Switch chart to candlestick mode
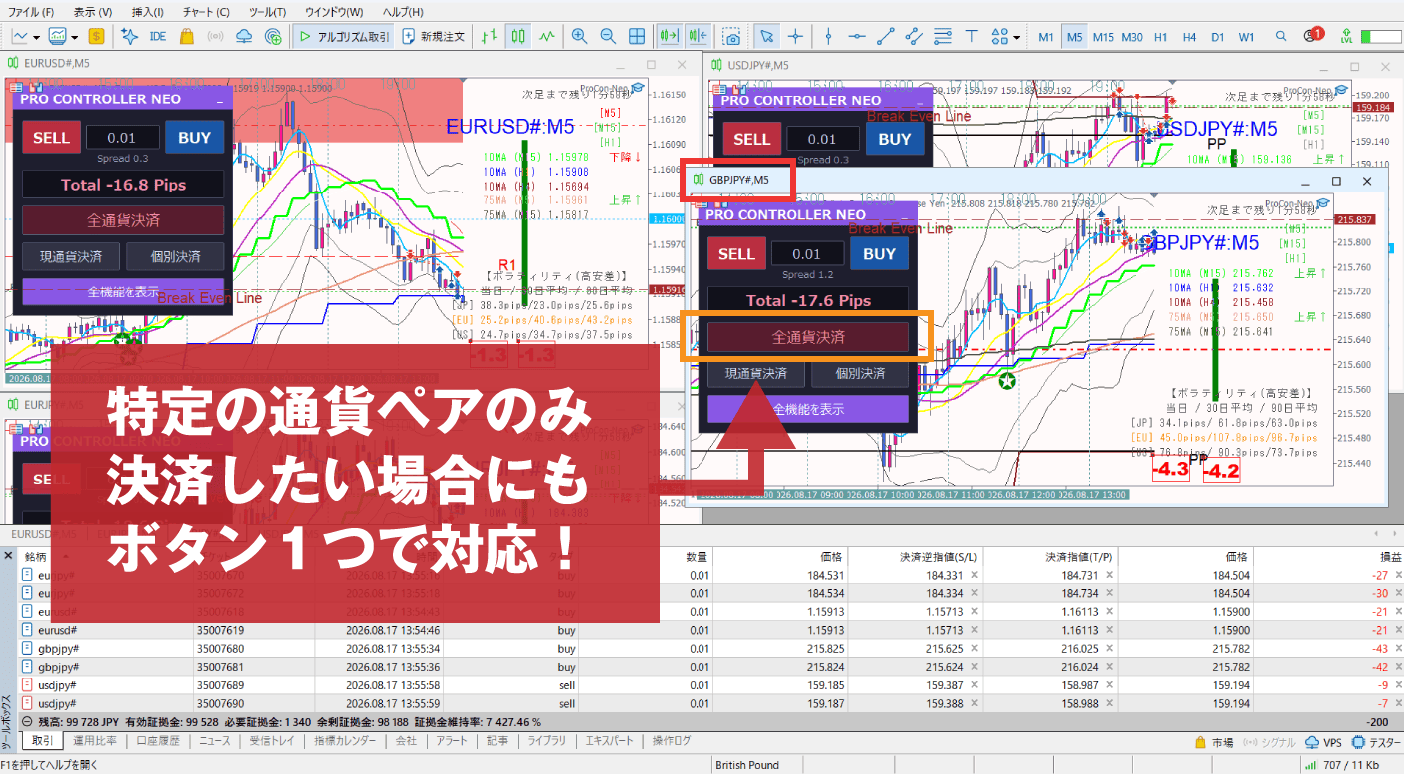This screenshot has height=774, width=1404. 517,37
